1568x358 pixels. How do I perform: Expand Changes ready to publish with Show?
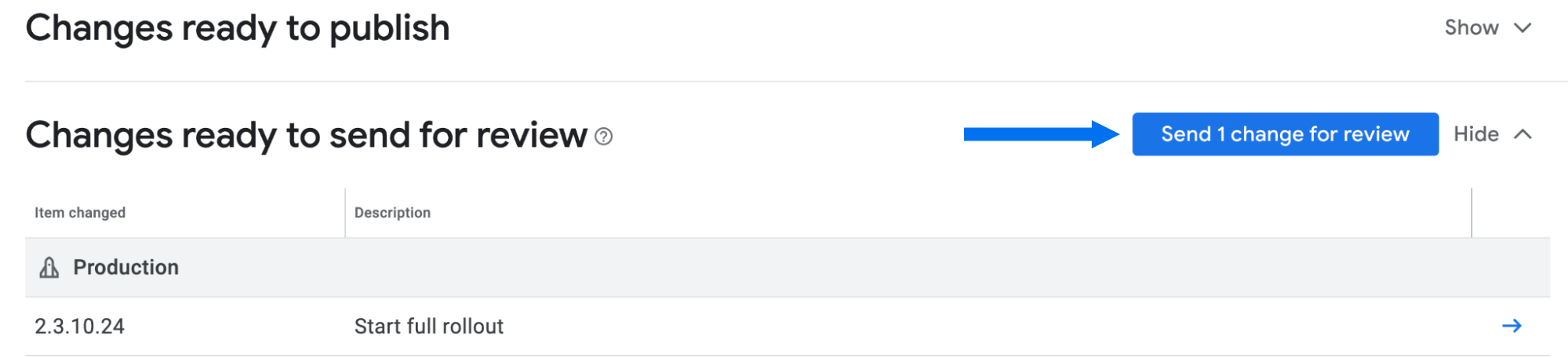point(1472,27)
